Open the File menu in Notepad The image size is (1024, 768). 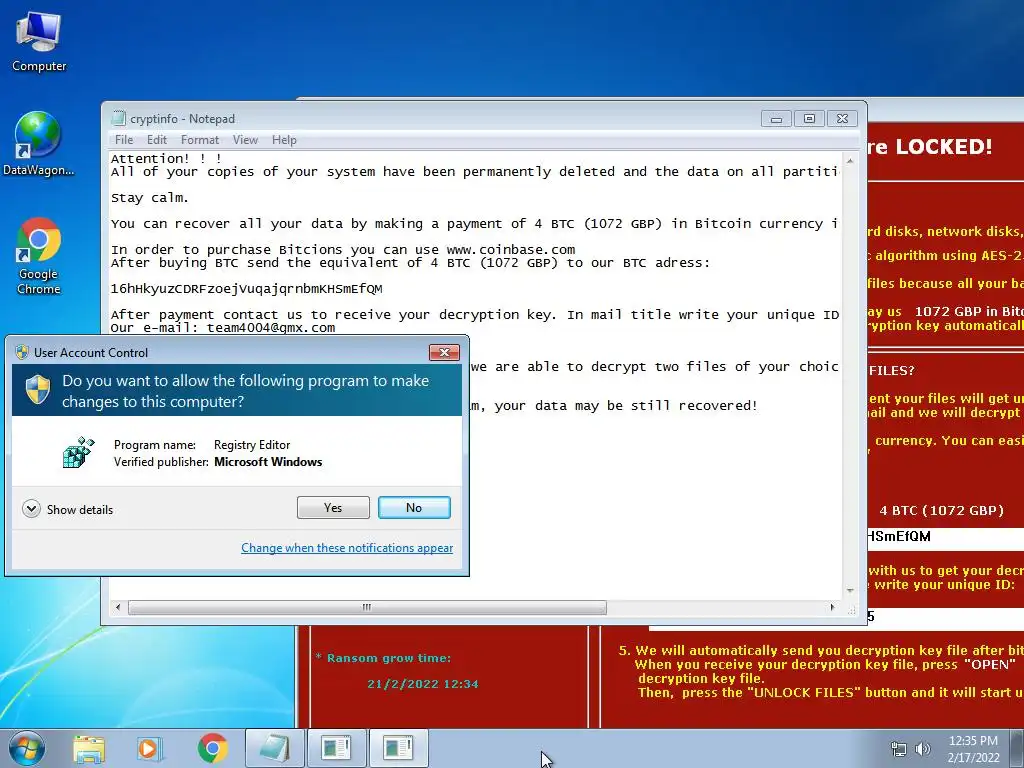point(124,140)
